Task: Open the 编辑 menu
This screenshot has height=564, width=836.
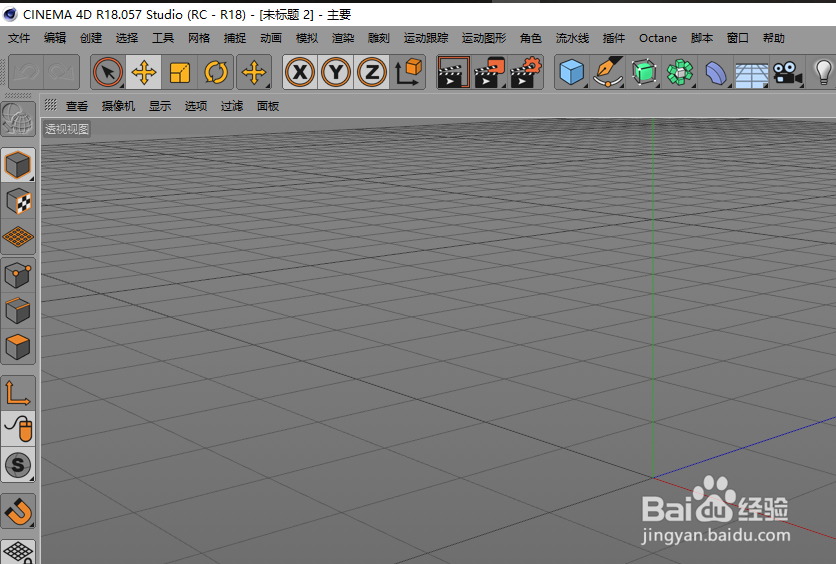Action: [54, 38]
